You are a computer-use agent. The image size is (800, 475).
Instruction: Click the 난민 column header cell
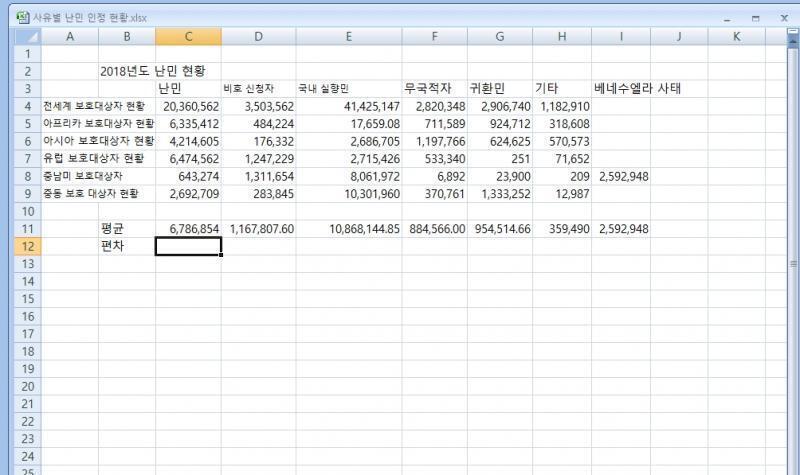188,89
